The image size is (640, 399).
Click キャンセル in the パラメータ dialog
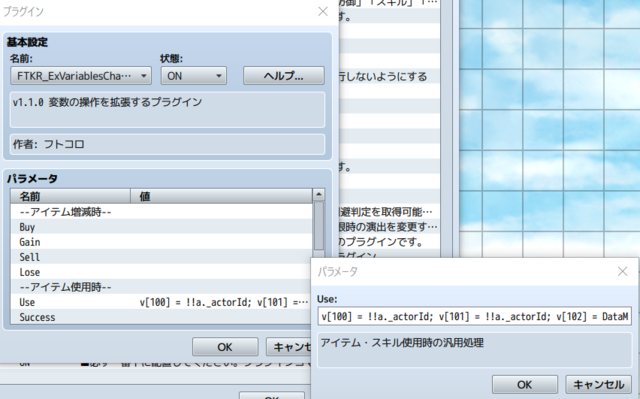tap(598, 384)
